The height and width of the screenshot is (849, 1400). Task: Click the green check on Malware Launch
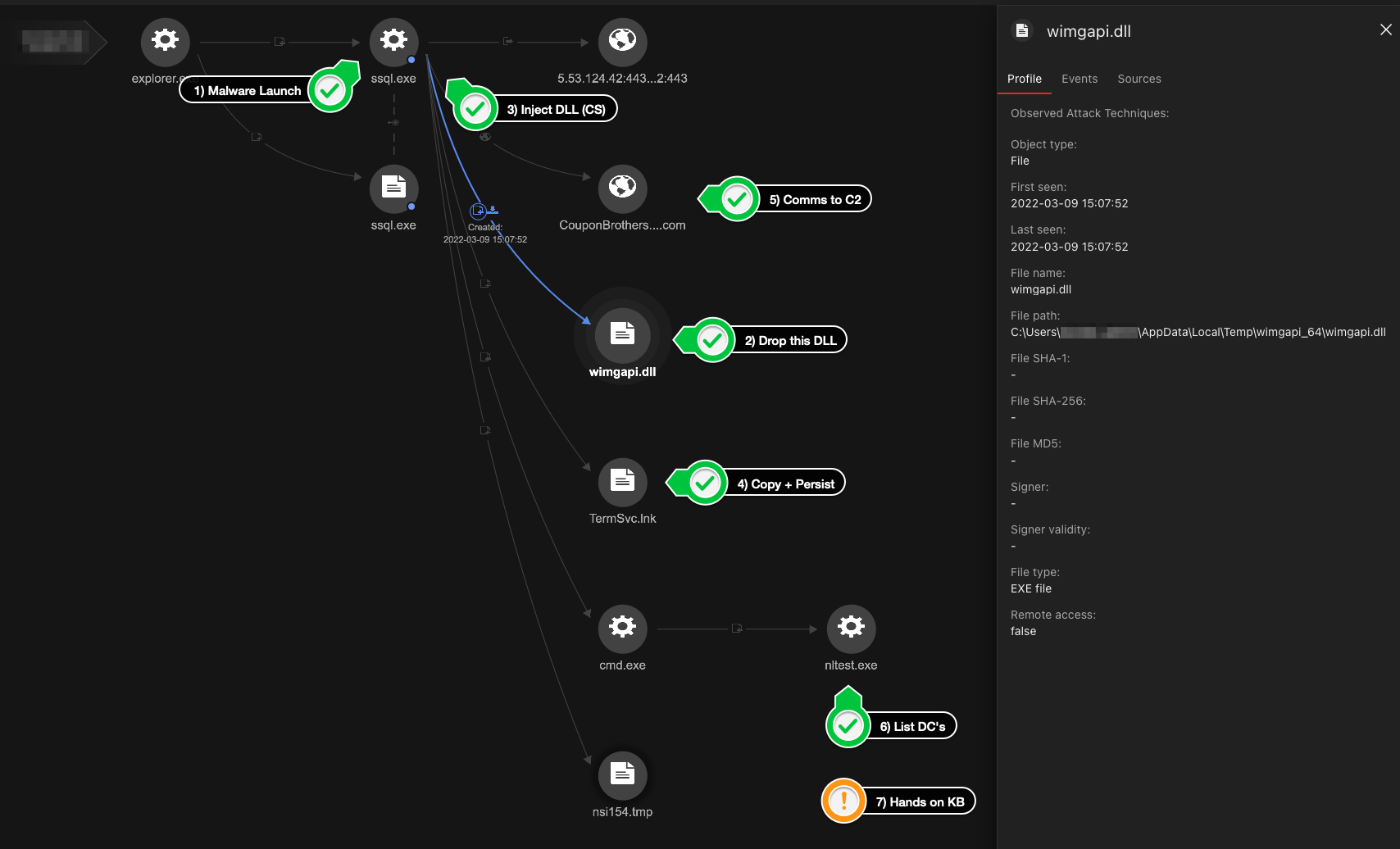tap(330, 91)
